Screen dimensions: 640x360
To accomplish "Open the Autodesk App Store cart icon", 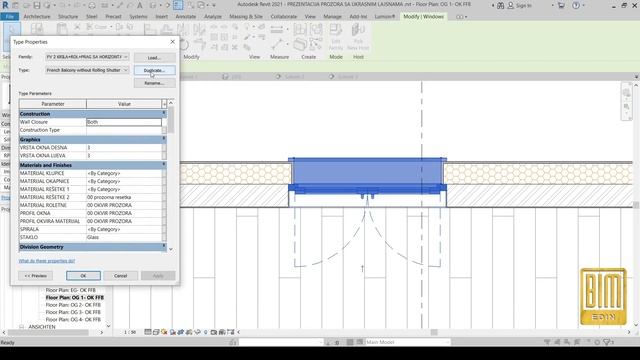I will (x=561, y=5).
